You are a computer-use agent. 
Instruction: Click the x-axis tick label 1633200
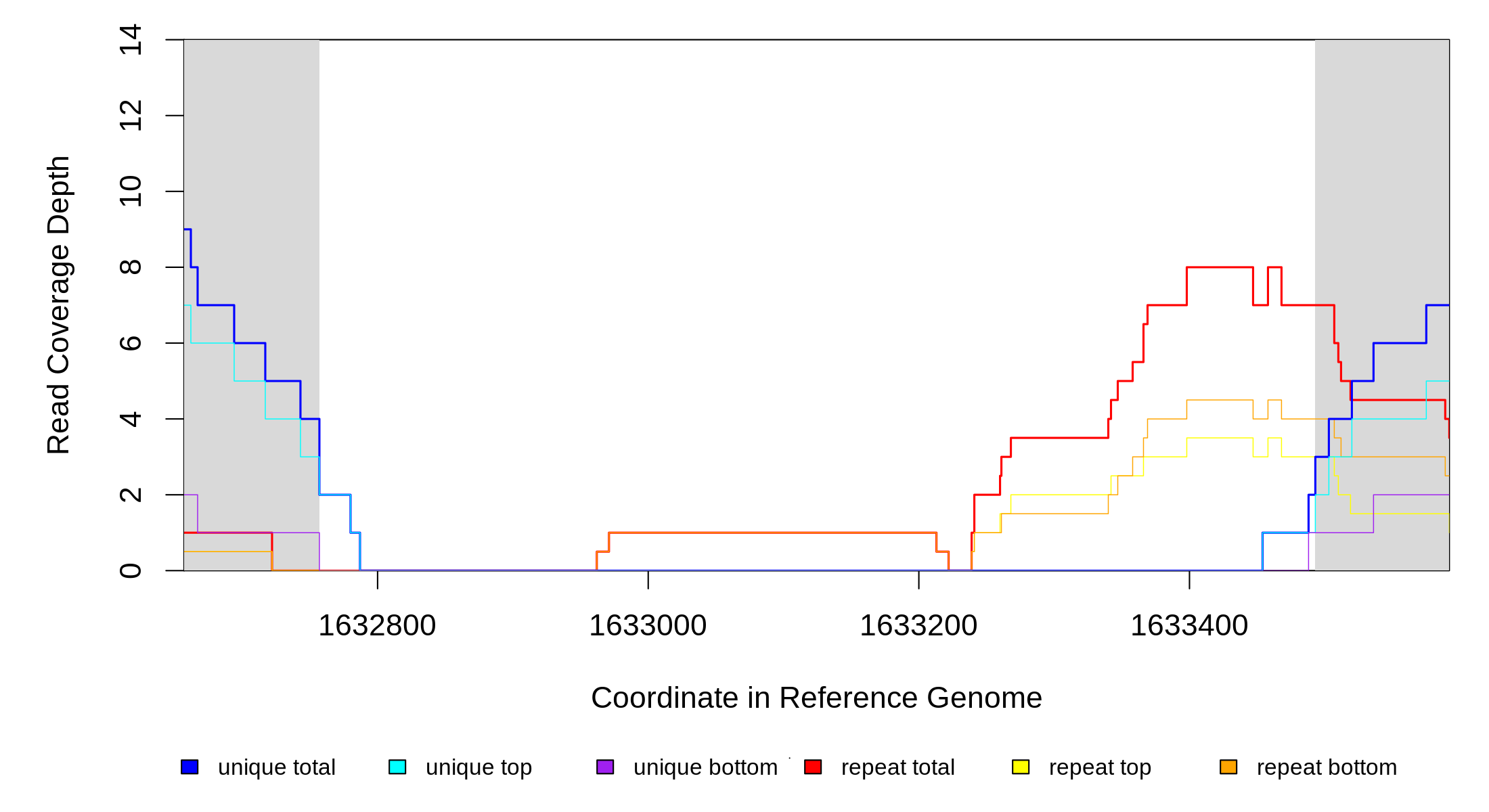tap(918, 625)
